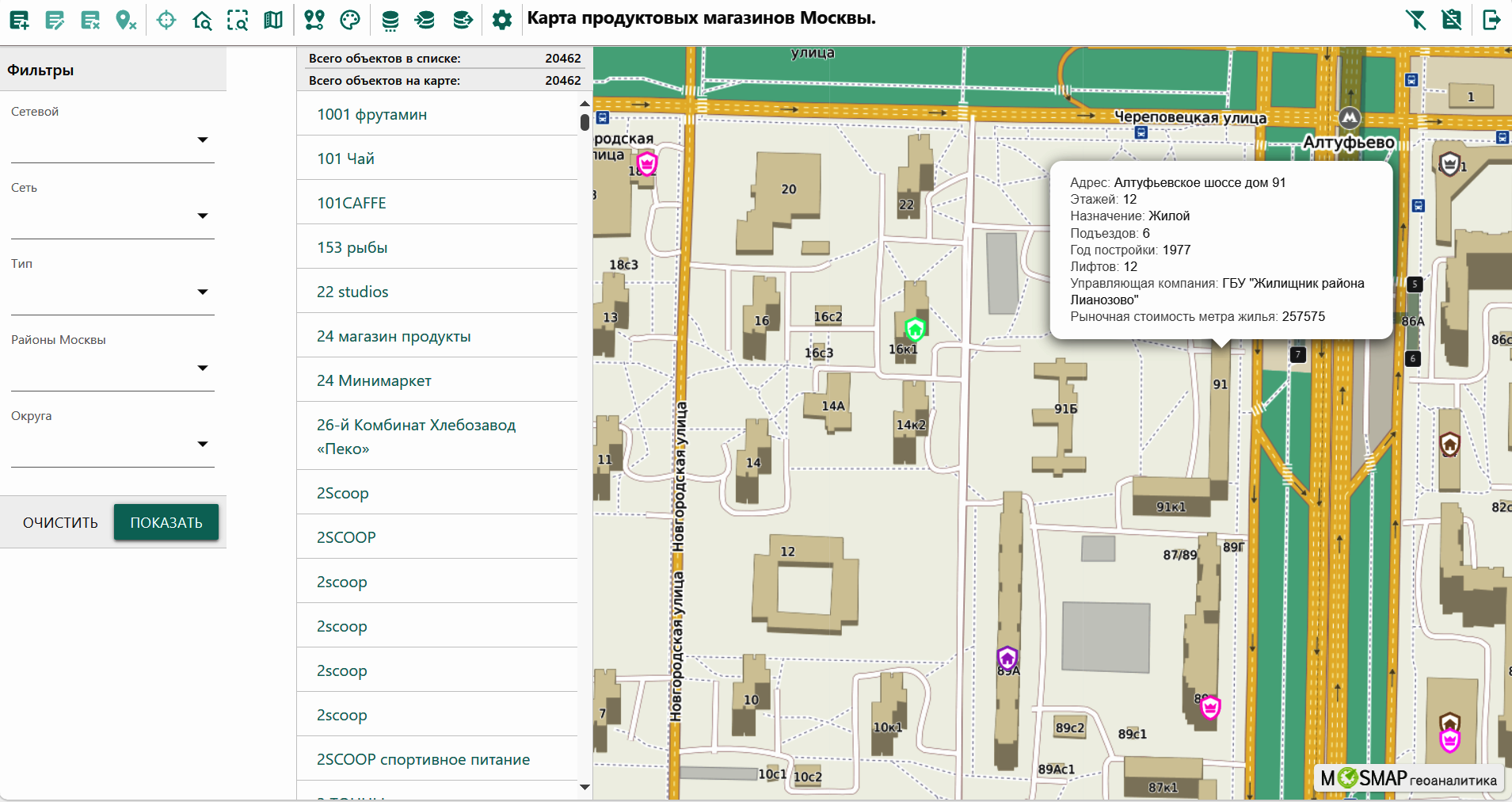Open the house search tool
Image resolution: width=1512 pixels, height=802 pixels.
pyautogui.click(x=202, y=20)
